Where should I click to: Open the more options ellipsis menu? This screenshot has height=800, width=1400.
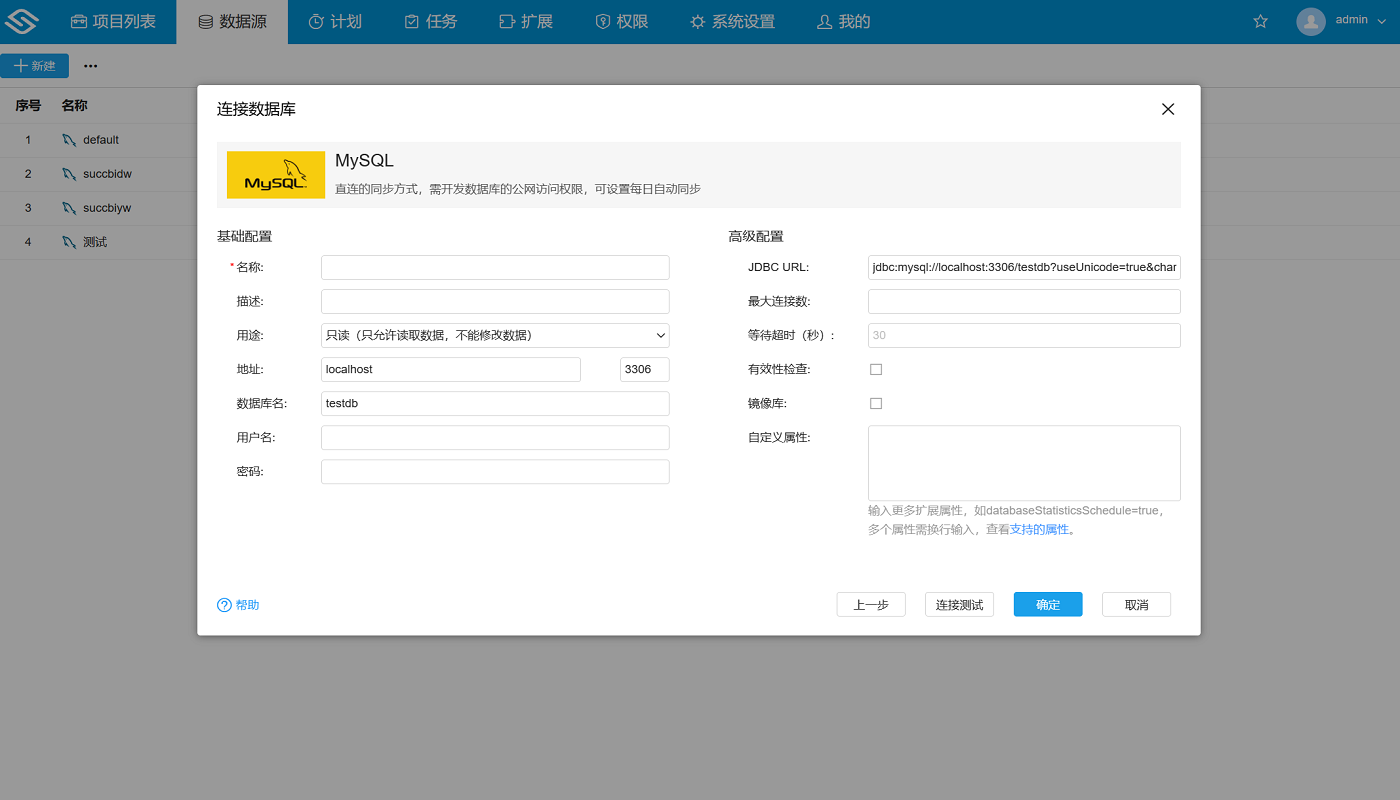coord(91,66)
